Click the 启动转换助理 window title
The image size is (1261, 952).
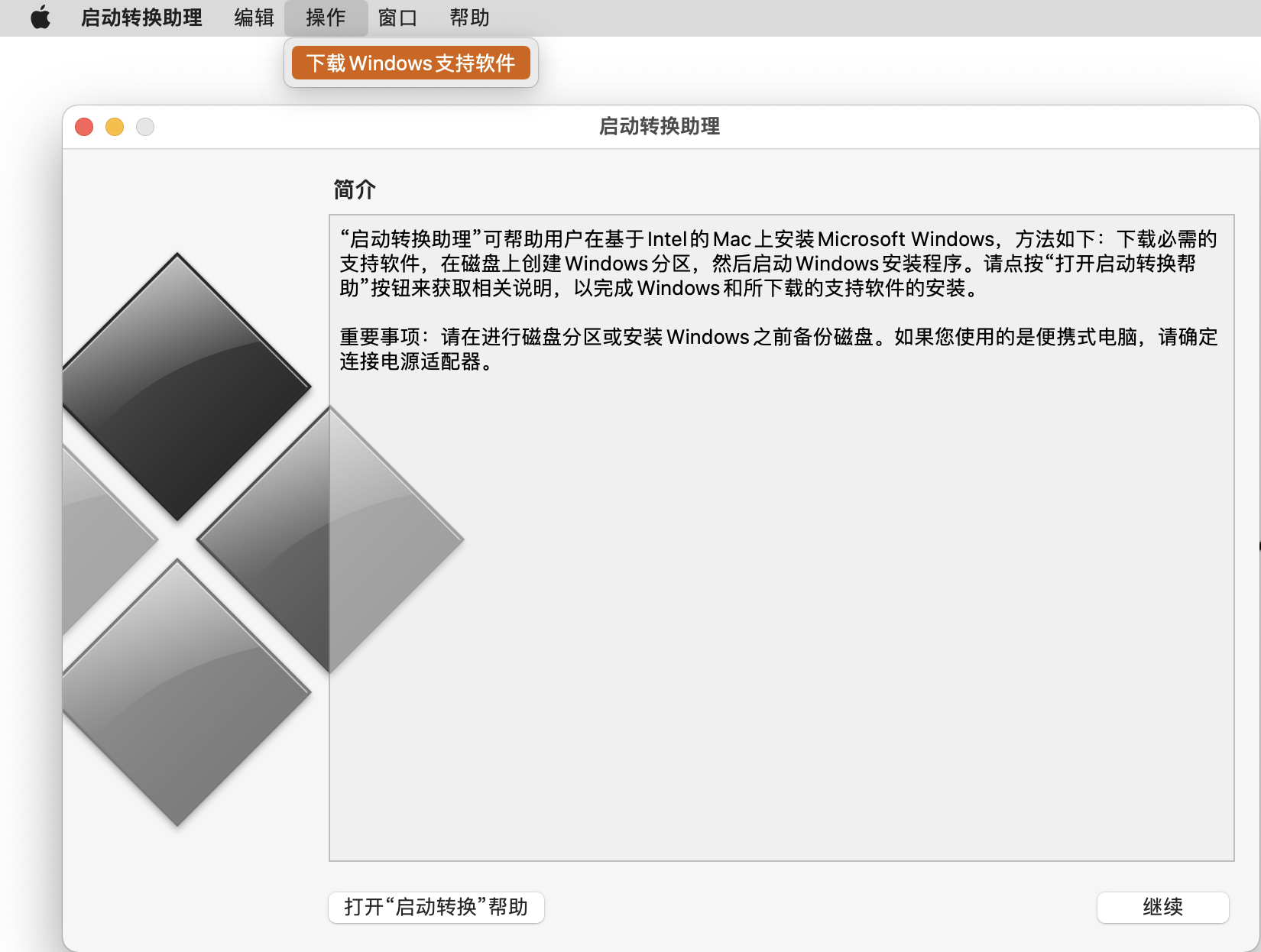[x=660, y=126]
